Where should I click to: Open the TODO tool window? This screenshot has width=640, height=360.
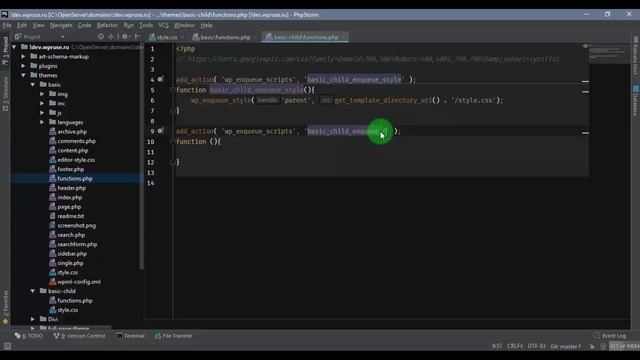tap(29, 336)
